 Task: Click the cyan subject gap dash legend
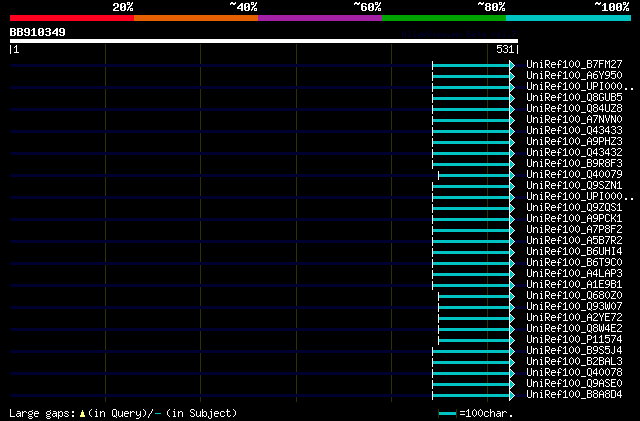(x=158, y=414)
